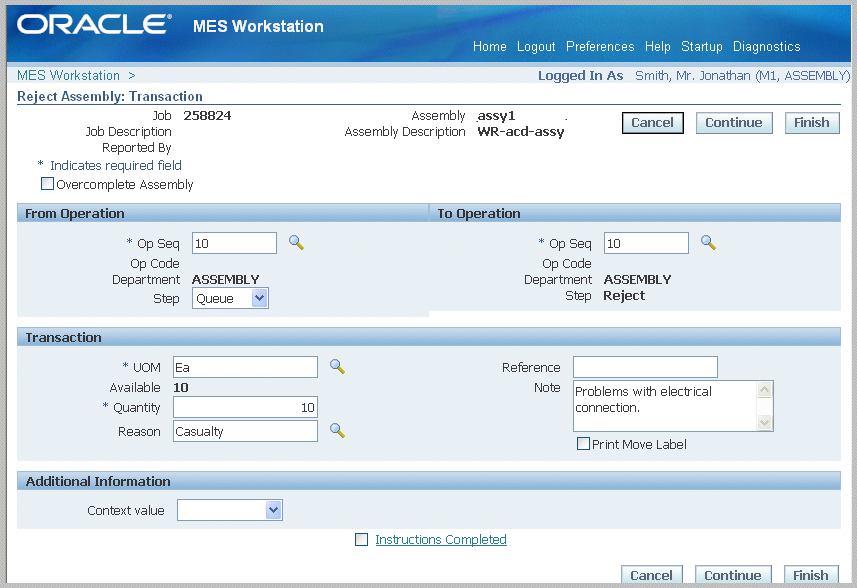
Task: Open the UOM search magnifier
Action: click(x=337, y=367)
